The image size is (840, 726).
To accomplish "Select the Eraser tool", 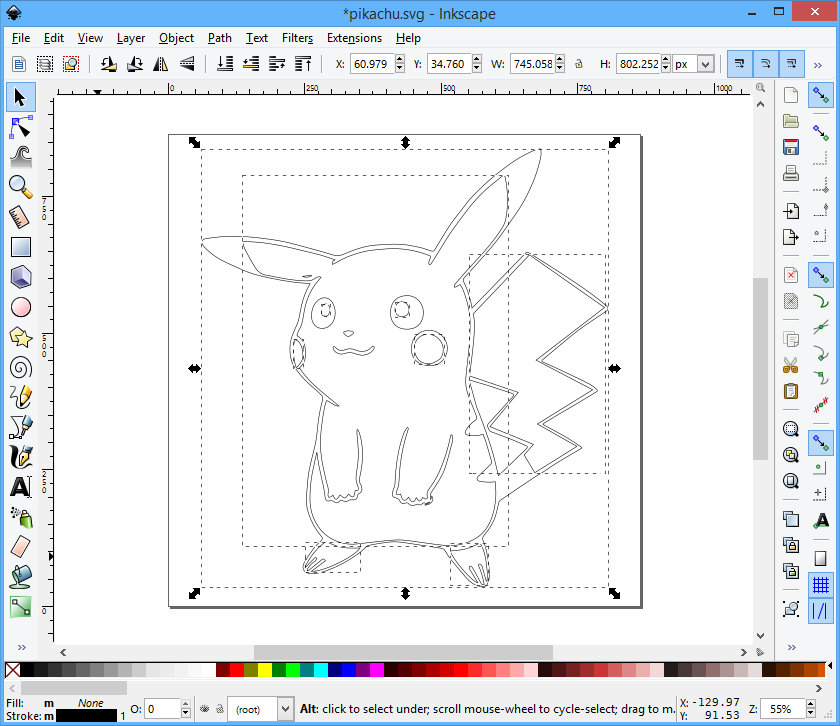I will tap(21, 547).
